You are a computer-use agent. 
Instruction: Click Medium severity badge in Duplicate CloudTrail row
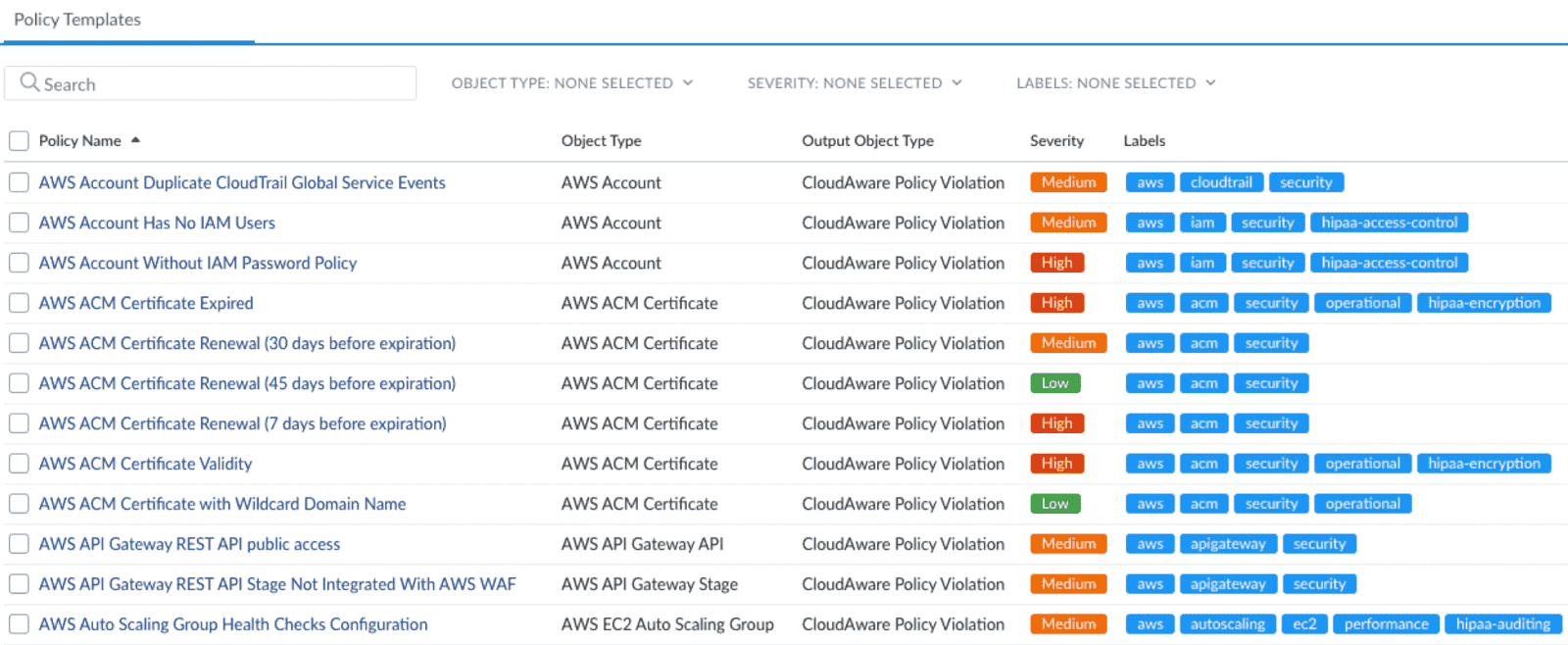(x=1068, y=182)
